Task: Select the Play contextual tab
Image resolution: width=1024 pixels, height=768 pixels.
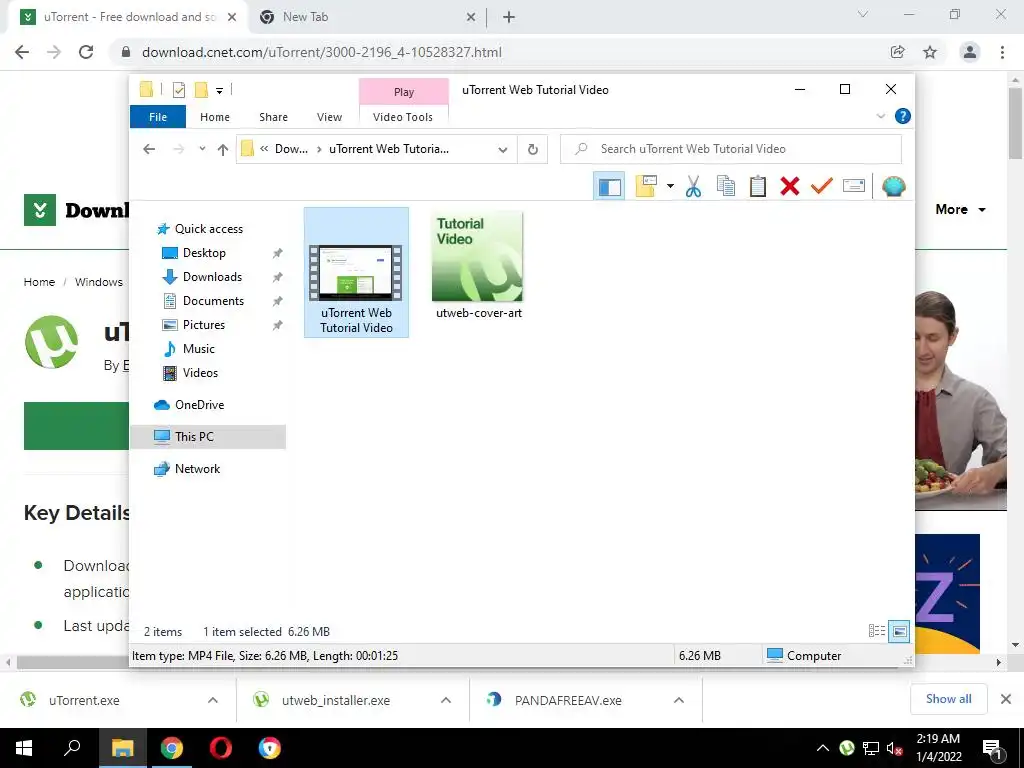Action: click(x=404, y=92)
